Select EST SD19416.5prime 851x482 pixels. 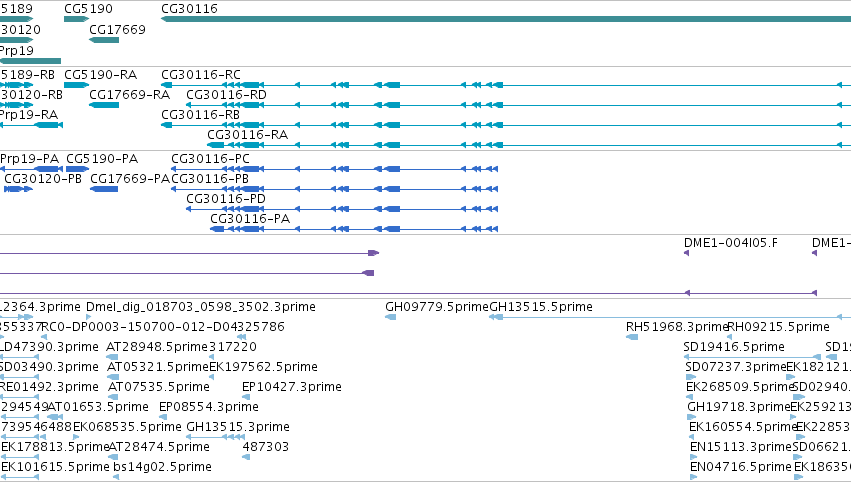[752, 357]
